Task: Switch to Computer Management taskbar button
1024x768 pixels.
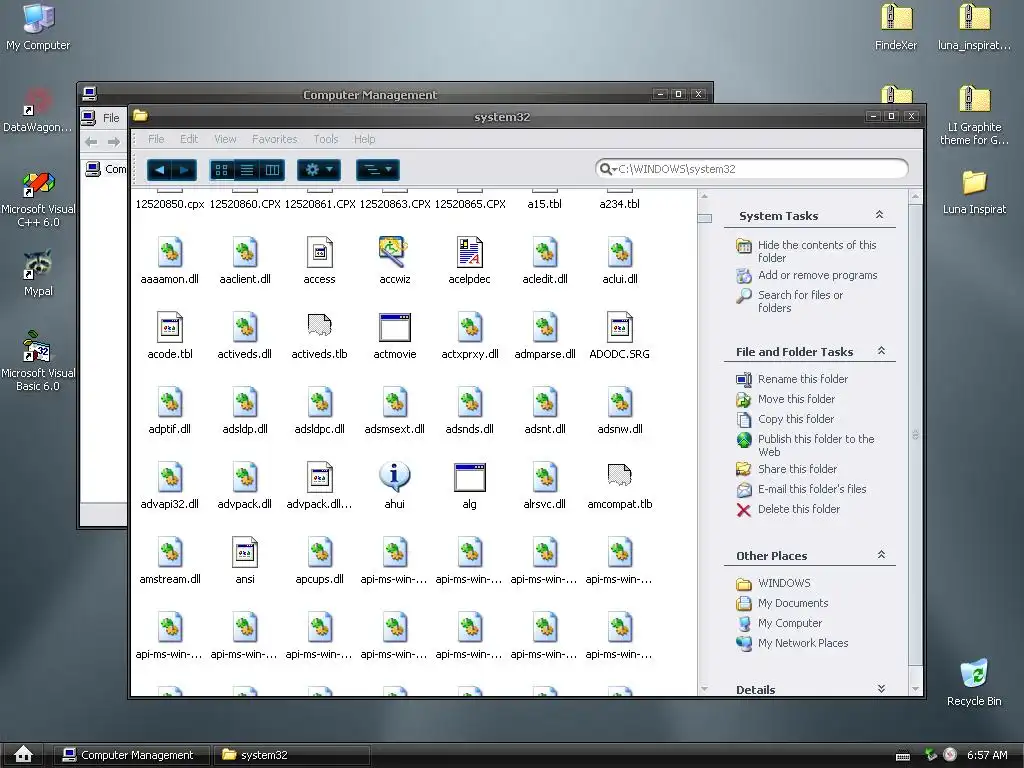Action: click(131, 755)
